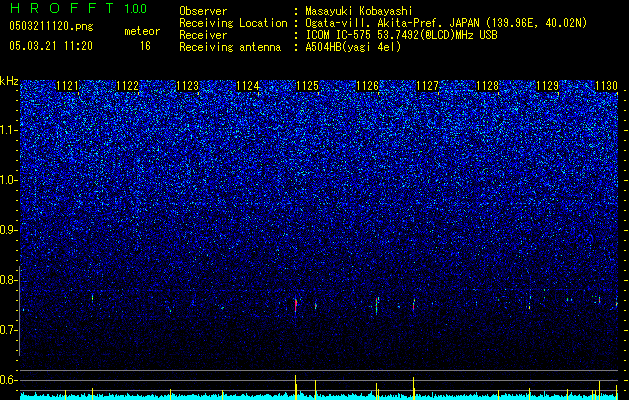The image size is (629, 400).
Task: Click the kHz axis unit label
Action: click(x=9, y=81)
